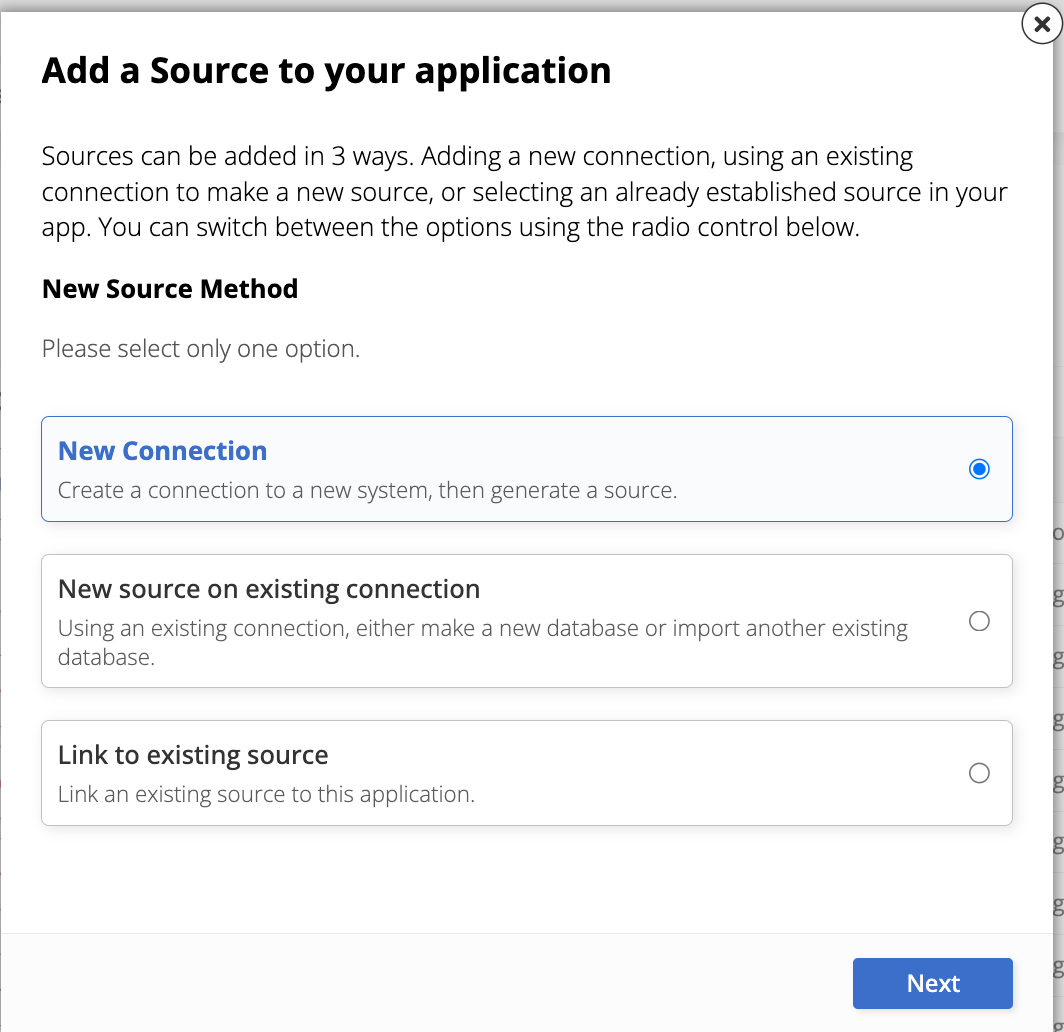Click the "New Source Method" subheading
This screenshot has width=1064, height=1032.
(x=169, y=289)
